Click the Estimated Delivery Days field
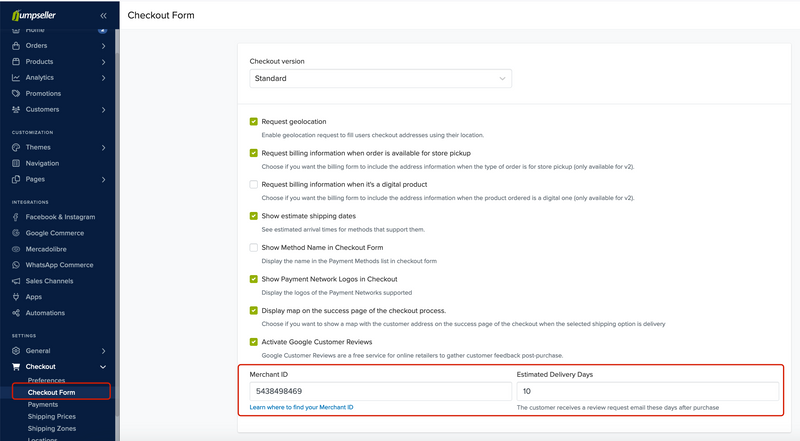800x441 pixels. 647,391
